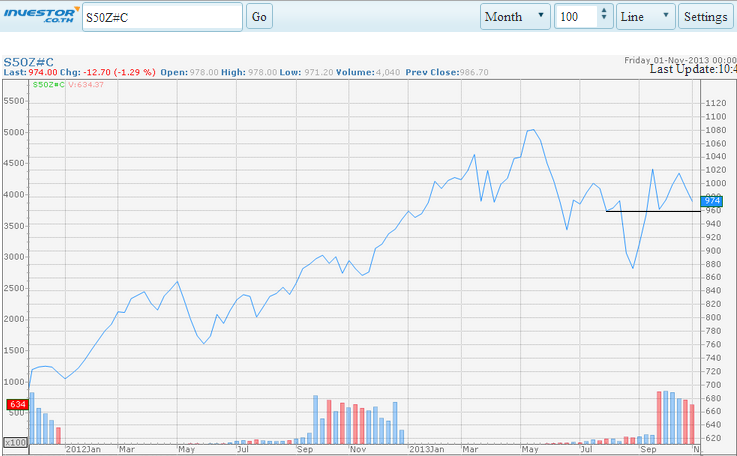Focus the S50Z#C symbol input field

coord(162,17)
